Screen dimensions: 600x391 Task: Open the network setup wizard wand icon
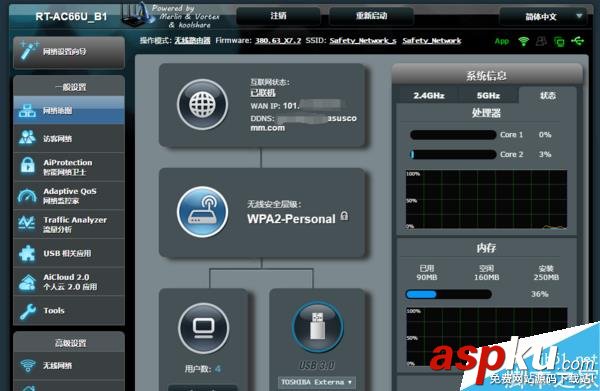tap(28, 51)
